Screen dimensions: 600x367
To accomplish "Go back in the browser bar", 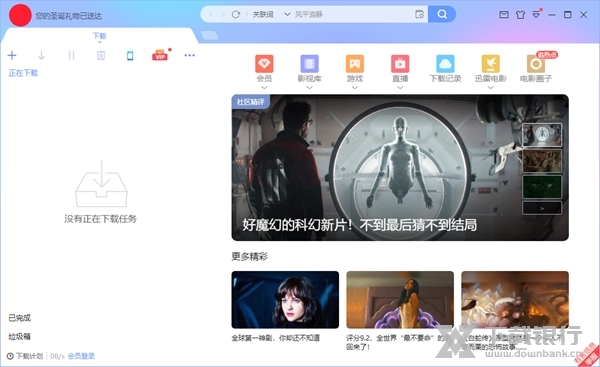I will [x=211, y=14].
